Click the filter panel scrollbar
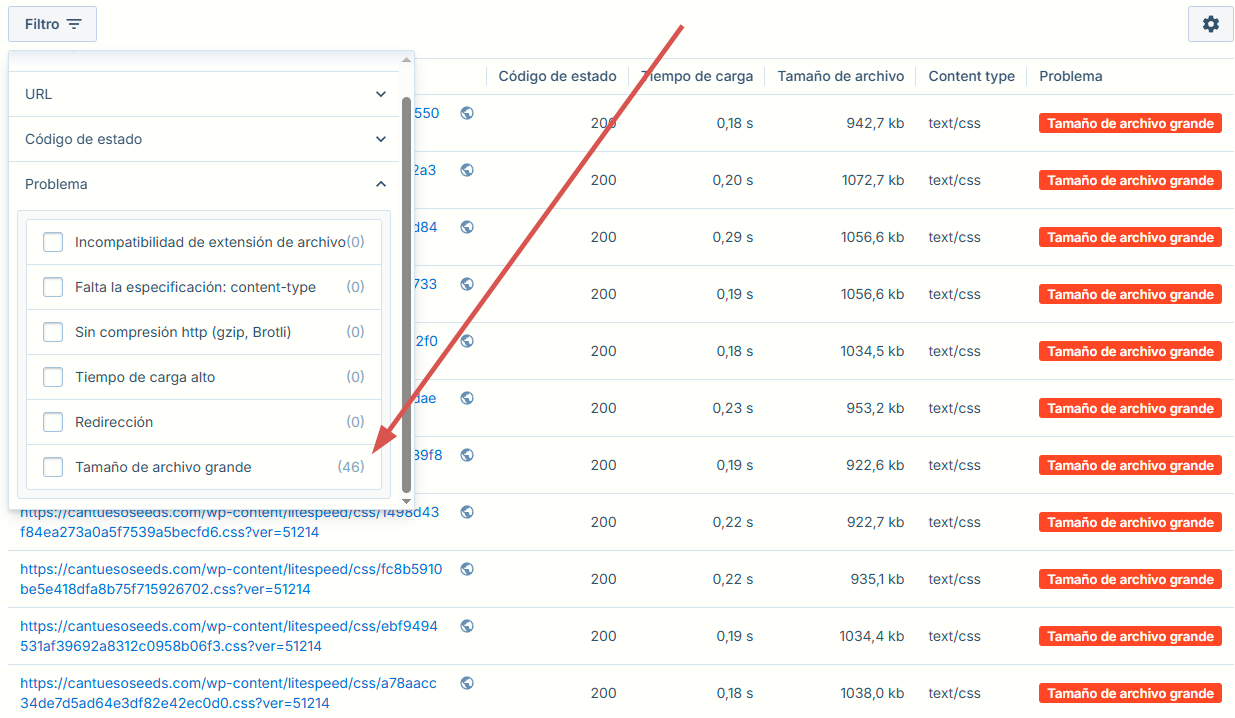This screenshot has width=1235, height=718. click(x=405, y=280)
